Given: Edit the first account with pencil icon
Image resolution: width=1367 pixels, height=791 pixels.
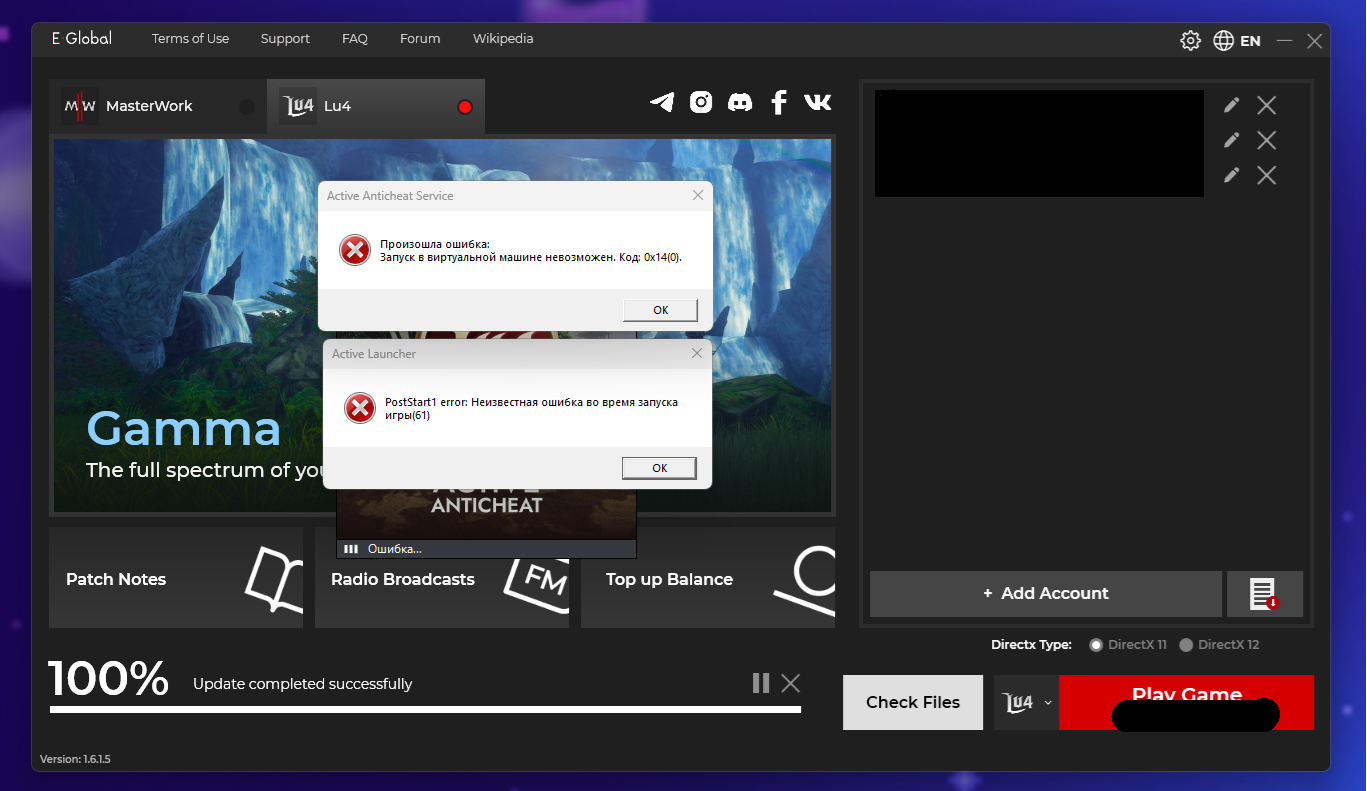Looking at the screenshot, I should click(x=1232, y=106).
